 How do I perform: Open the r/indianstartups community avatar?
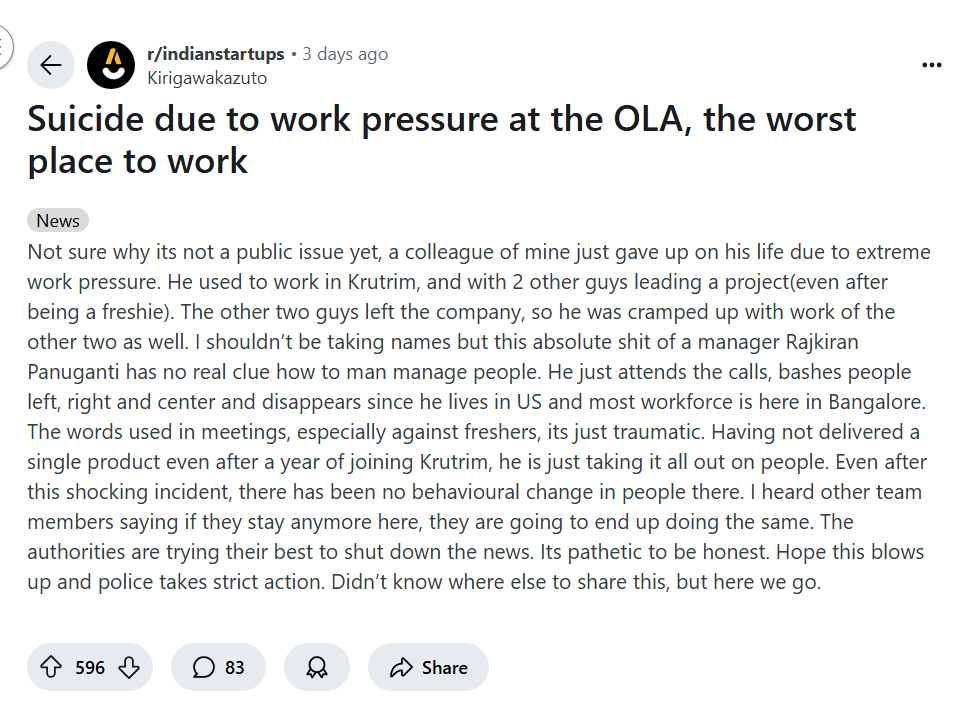pyautogui.click(x=111, y=65)
